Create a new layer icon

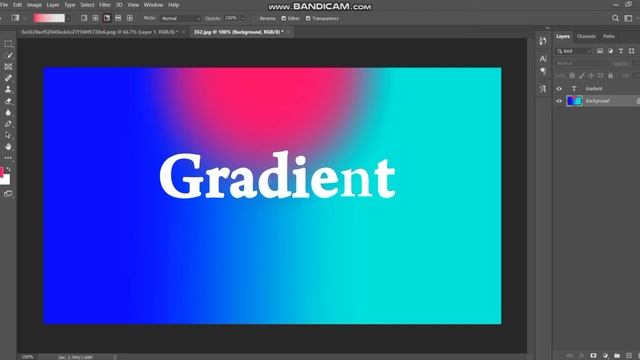click(x=629, y=356)
